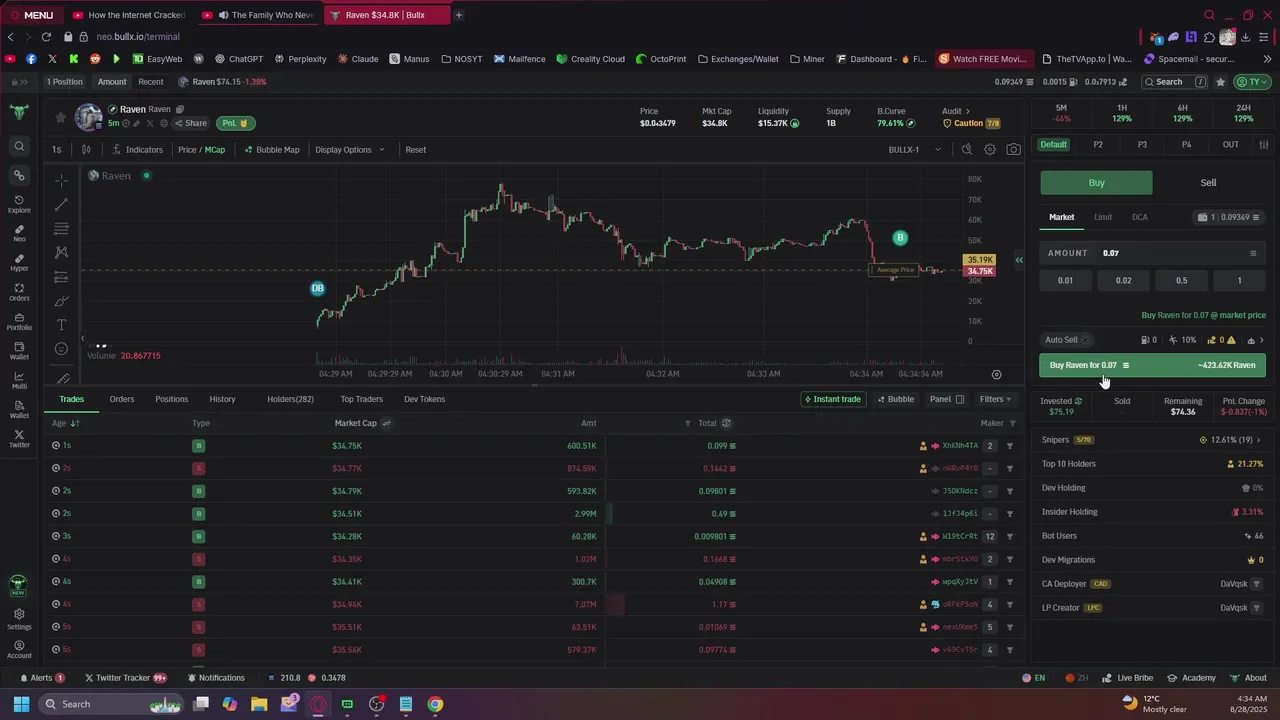Viewport: 1280px width, 720px height.
Task: Select the 0.5 amount preset
Action: 1181,281
